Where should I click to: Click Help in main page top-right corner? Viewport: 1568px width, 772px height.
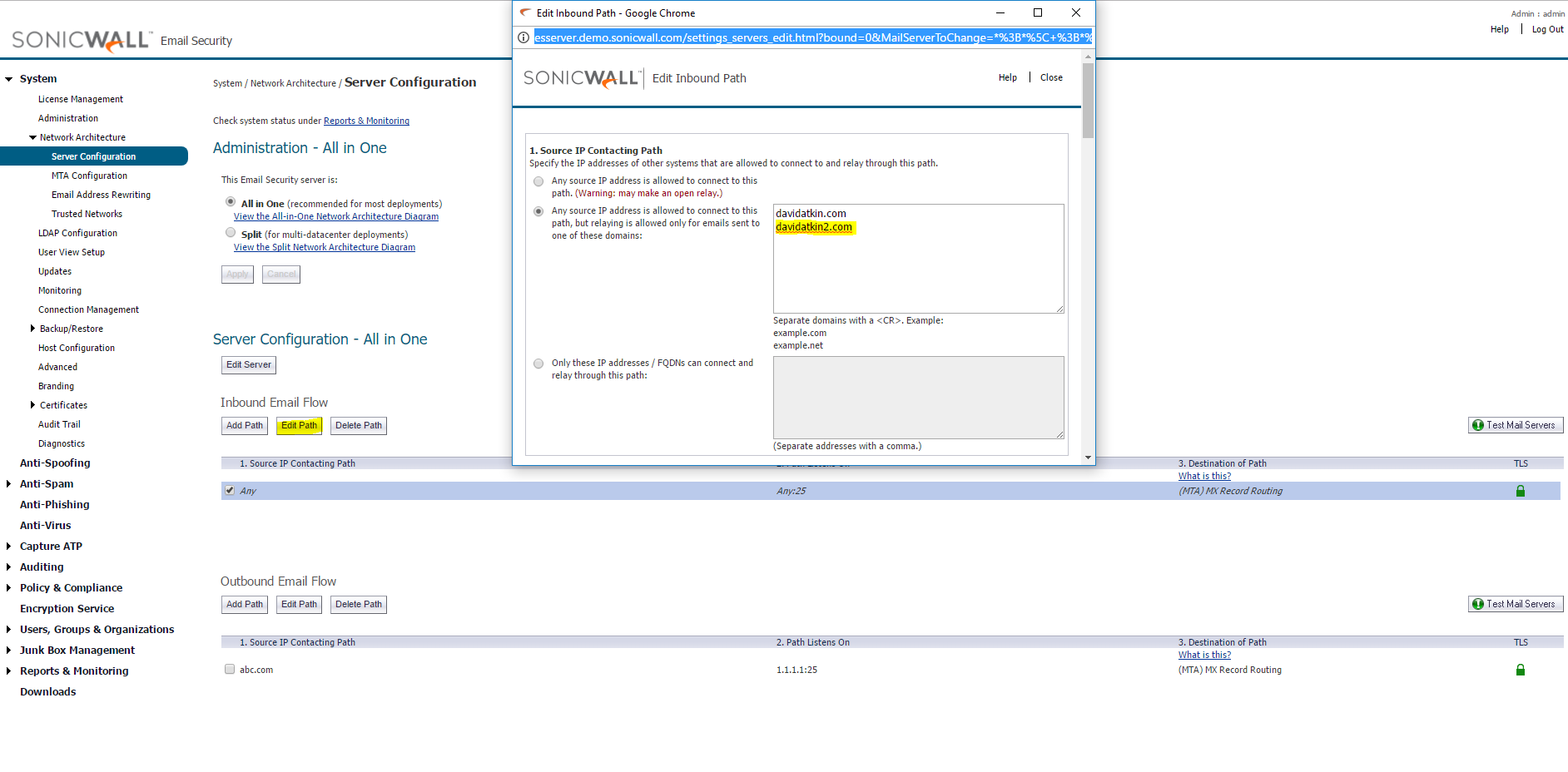pyautogui.click(x=1500, y=29)
